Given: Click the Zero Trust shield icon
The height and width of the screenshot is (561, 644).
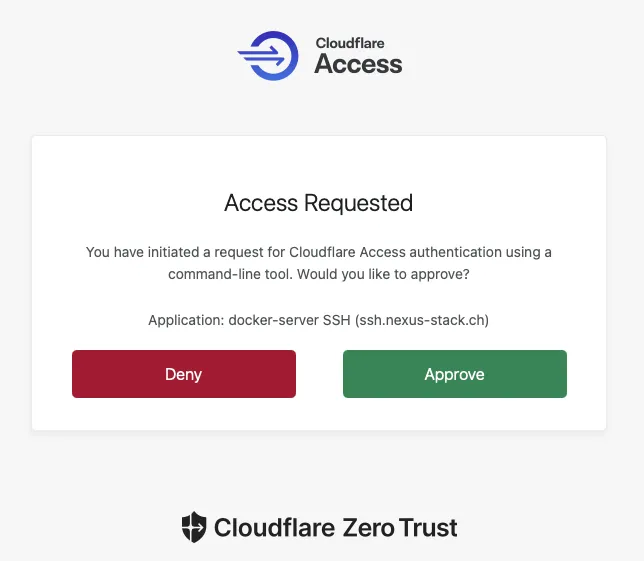Looking at the screenshot, I should pos(194,527).
